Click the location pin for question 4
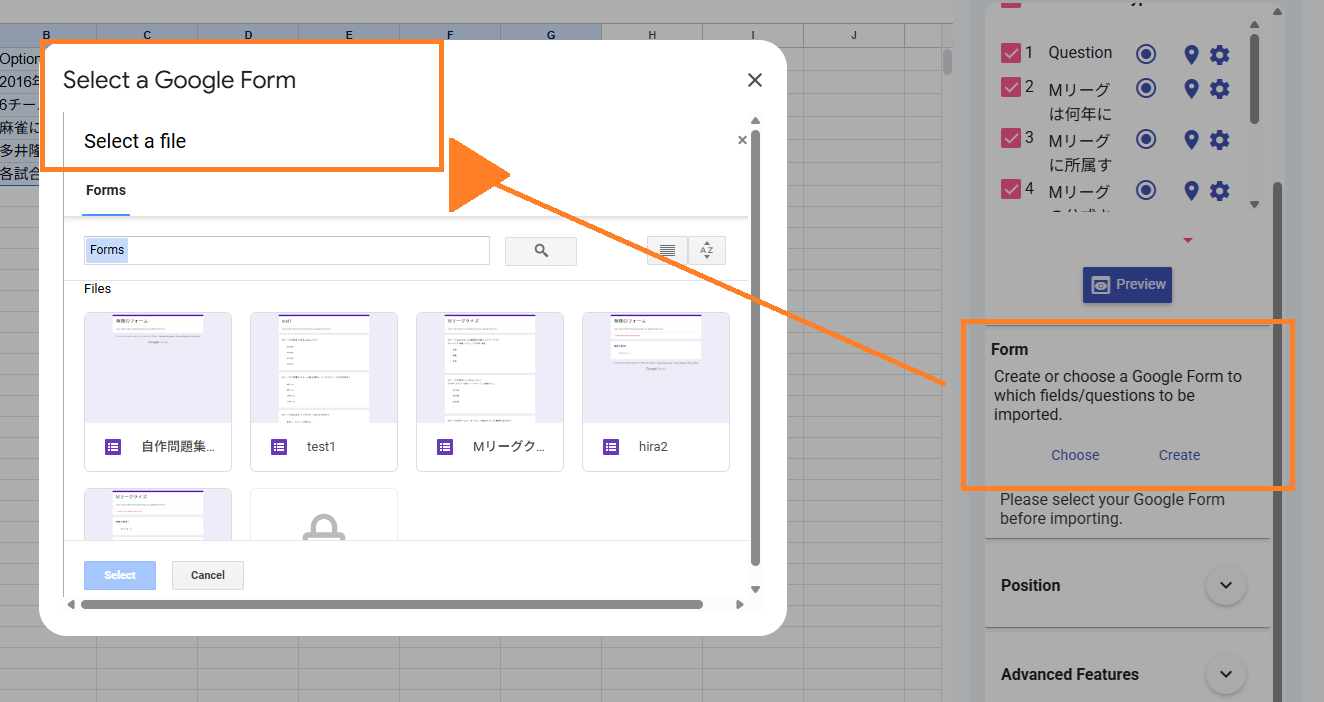Image resolution: width=1324 pixels, height=702 pixels. (x=1191, y=190)
